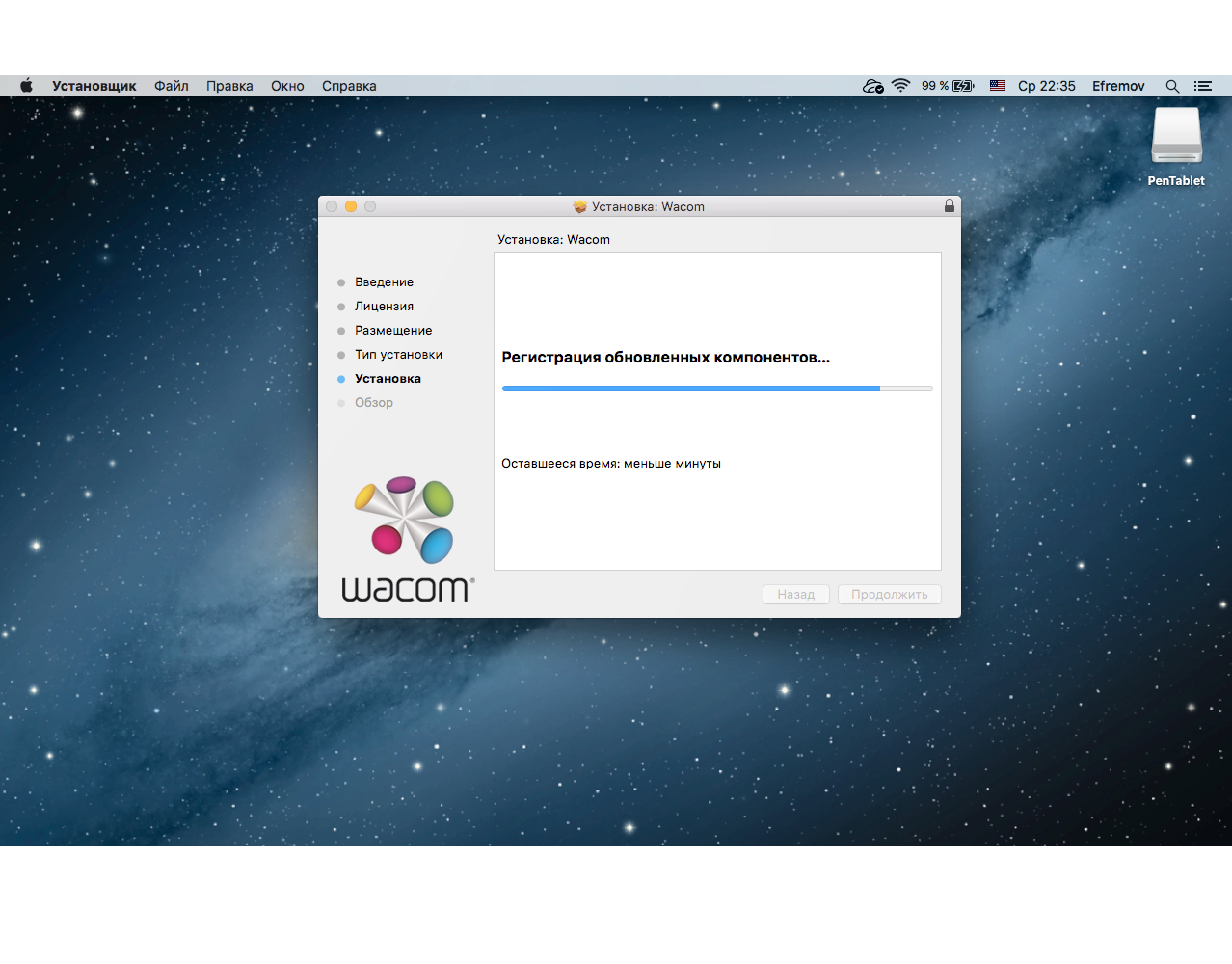The image size is (1232, 964).
Task: Open the Wi-Fi status menu
Action: [x=901, y=86]
